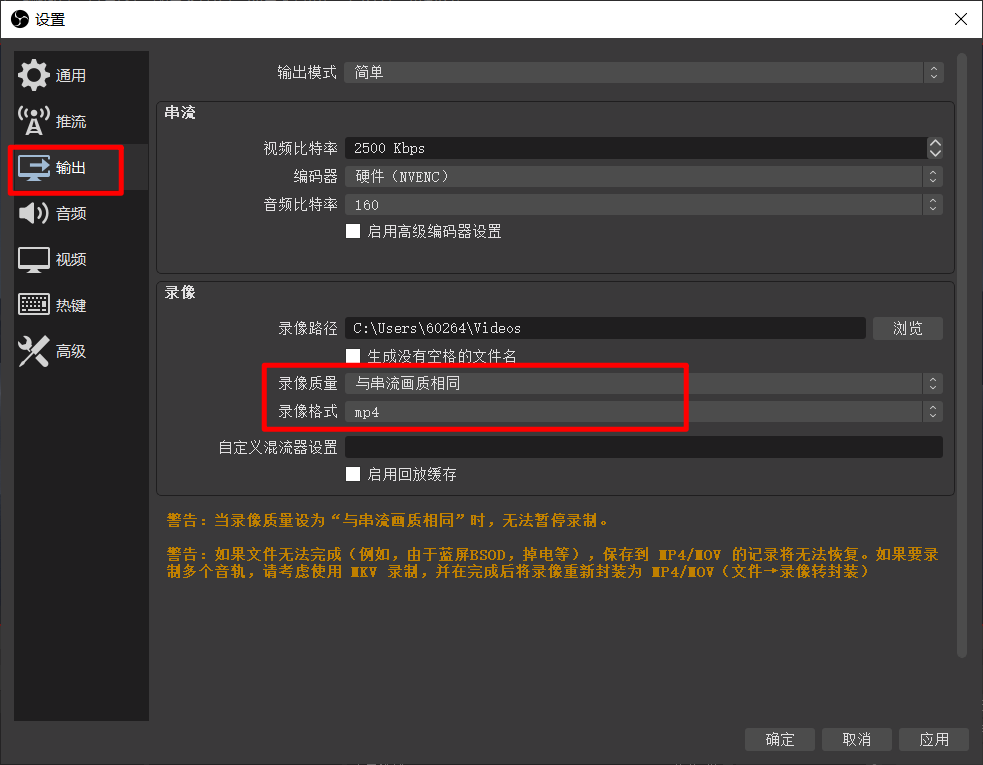The height and width of the screenshot is (765, 983).
Task: Switch to the 视频 settings tab label
Action: 71,260
